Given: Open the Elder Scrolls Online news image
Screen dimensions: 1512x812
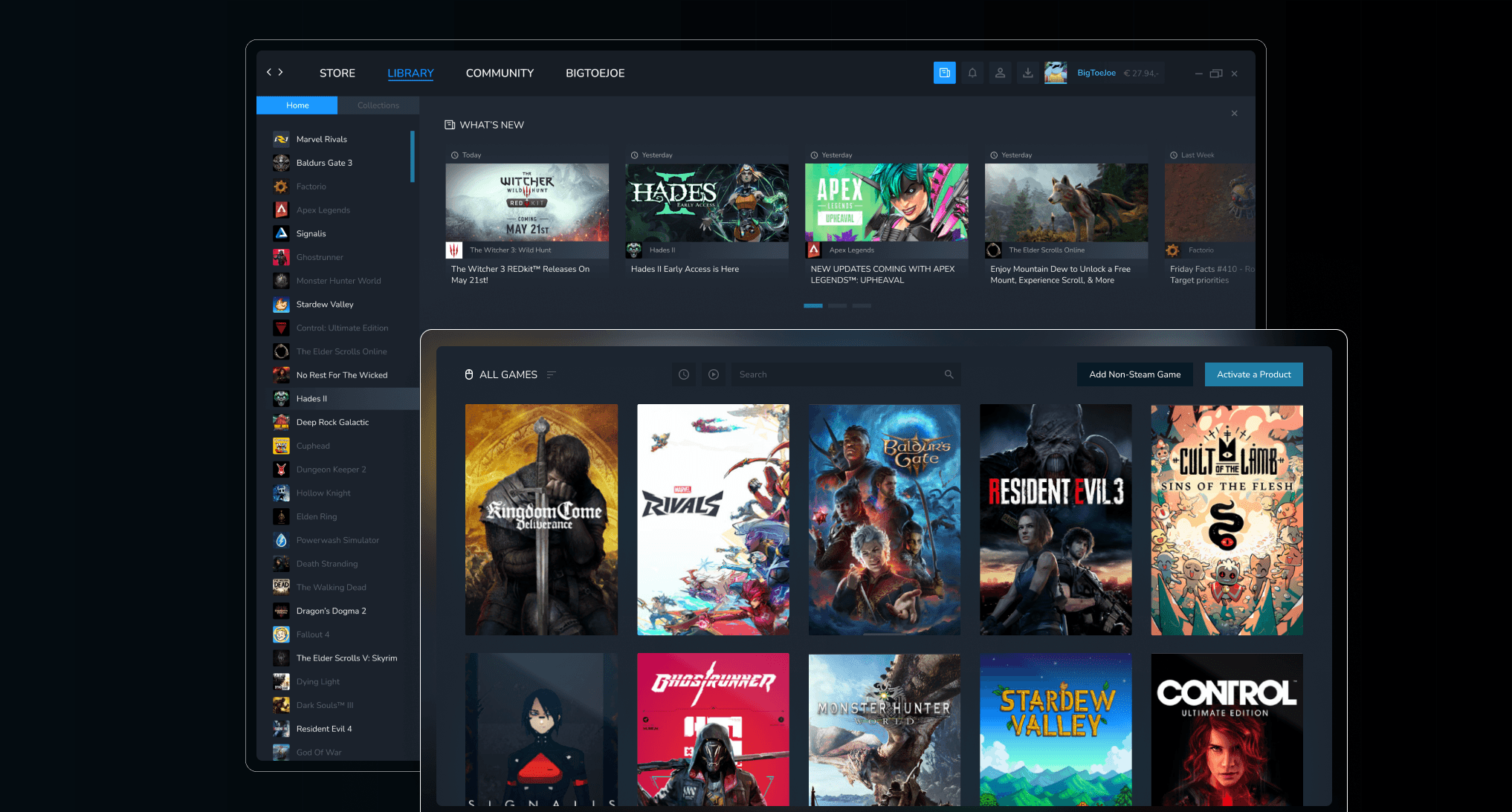Looking at the screenshot, I should point(1066,202).
